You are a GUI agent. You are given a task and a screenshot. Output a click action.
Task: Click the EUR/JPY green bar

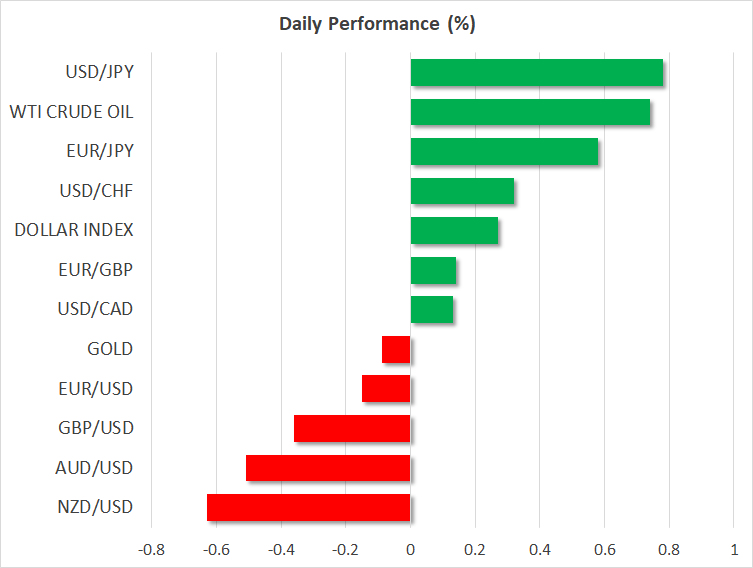(504, 152)
